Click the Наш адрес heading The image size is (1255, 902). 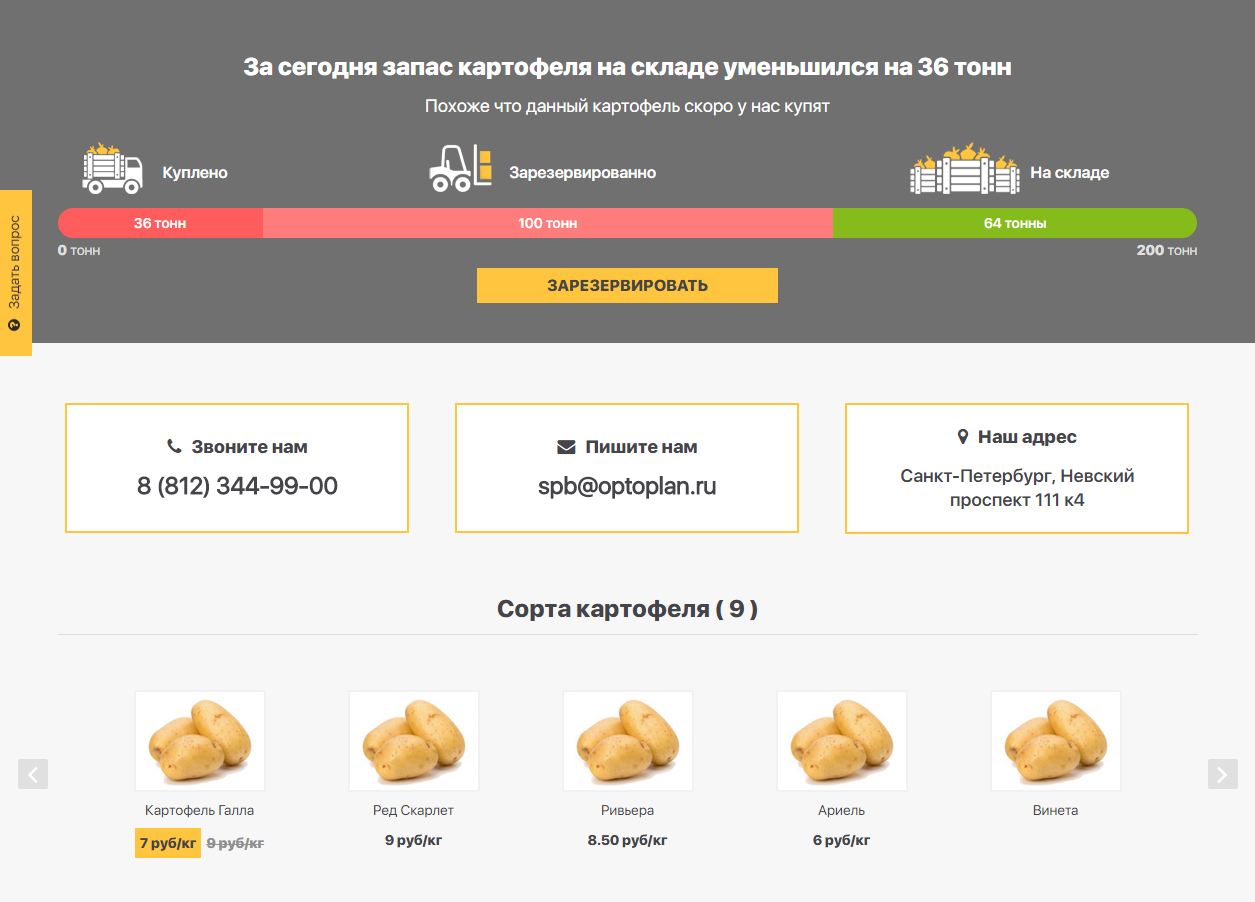1027,437
